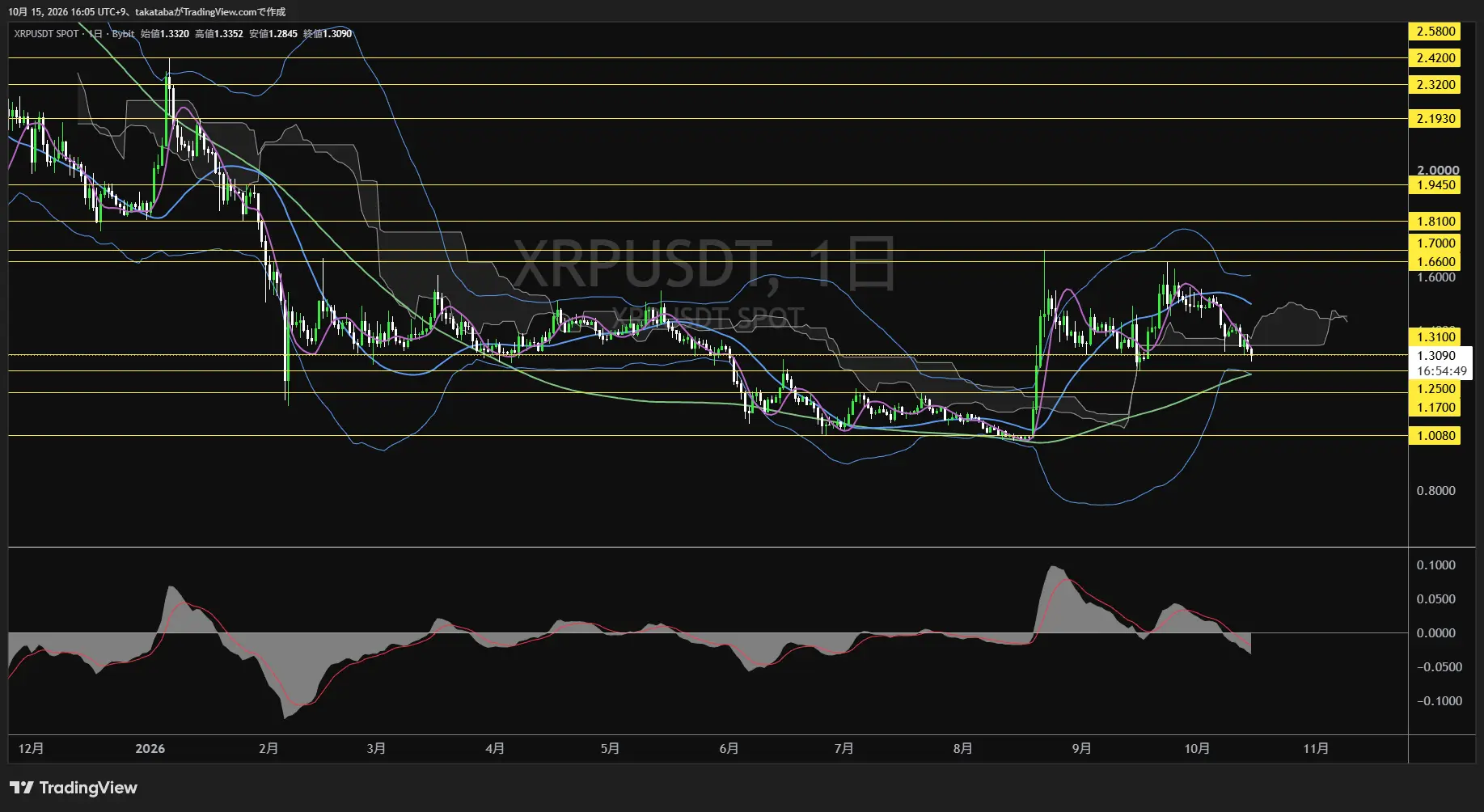Click the TradingView logo at bottom left
Image resolution: width=1484 pixels, height=812 pixels.
click(x=74, y=788)
